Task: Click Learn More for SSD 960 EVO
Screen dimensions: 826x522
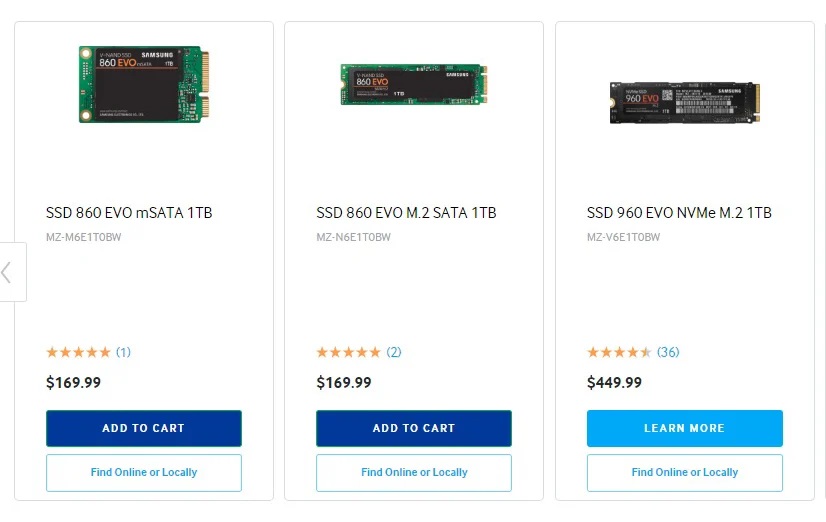Action: [684, 428]
